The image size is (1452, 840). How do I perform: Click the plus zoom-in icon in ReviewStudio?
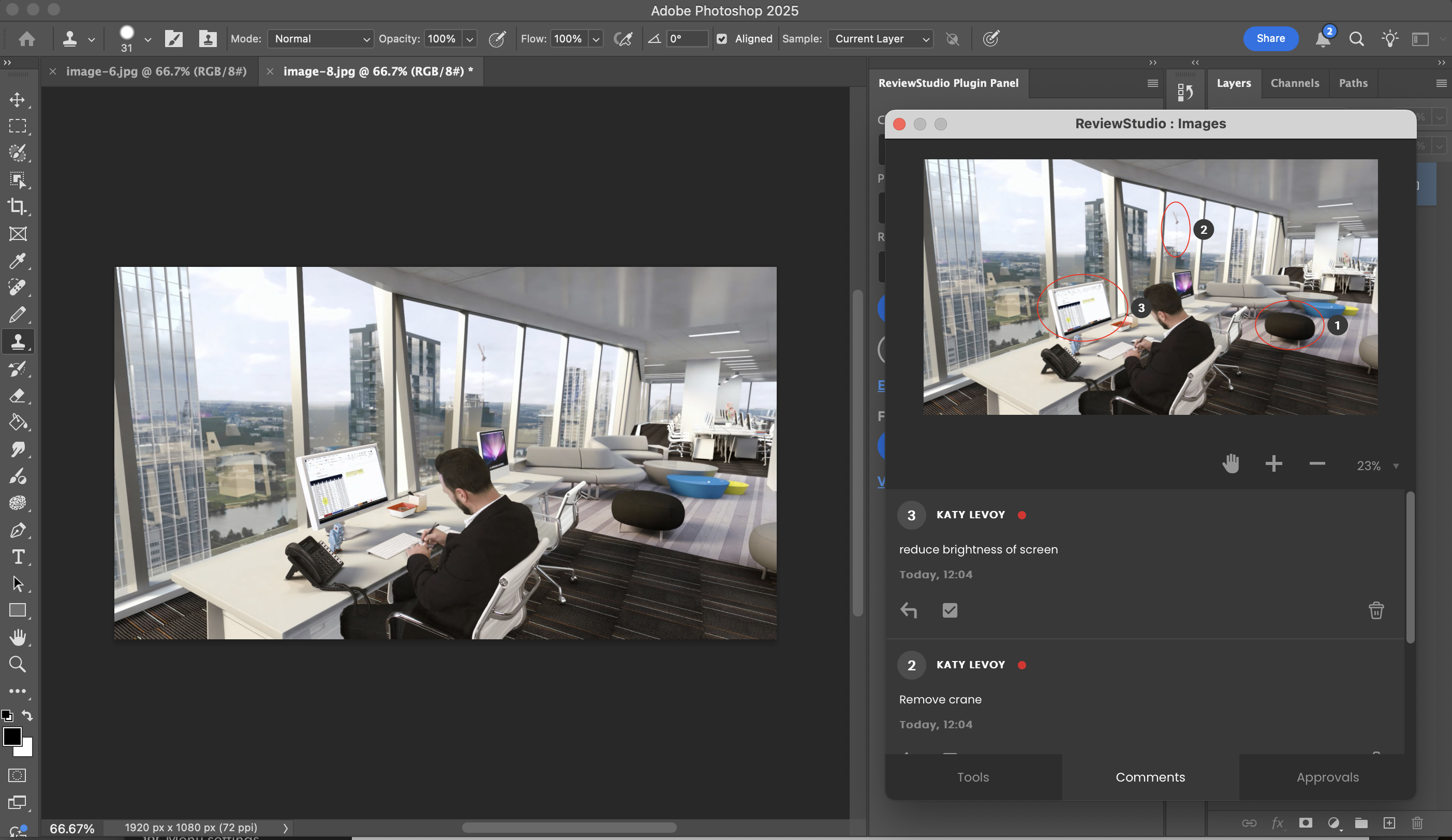(1273, 464)
